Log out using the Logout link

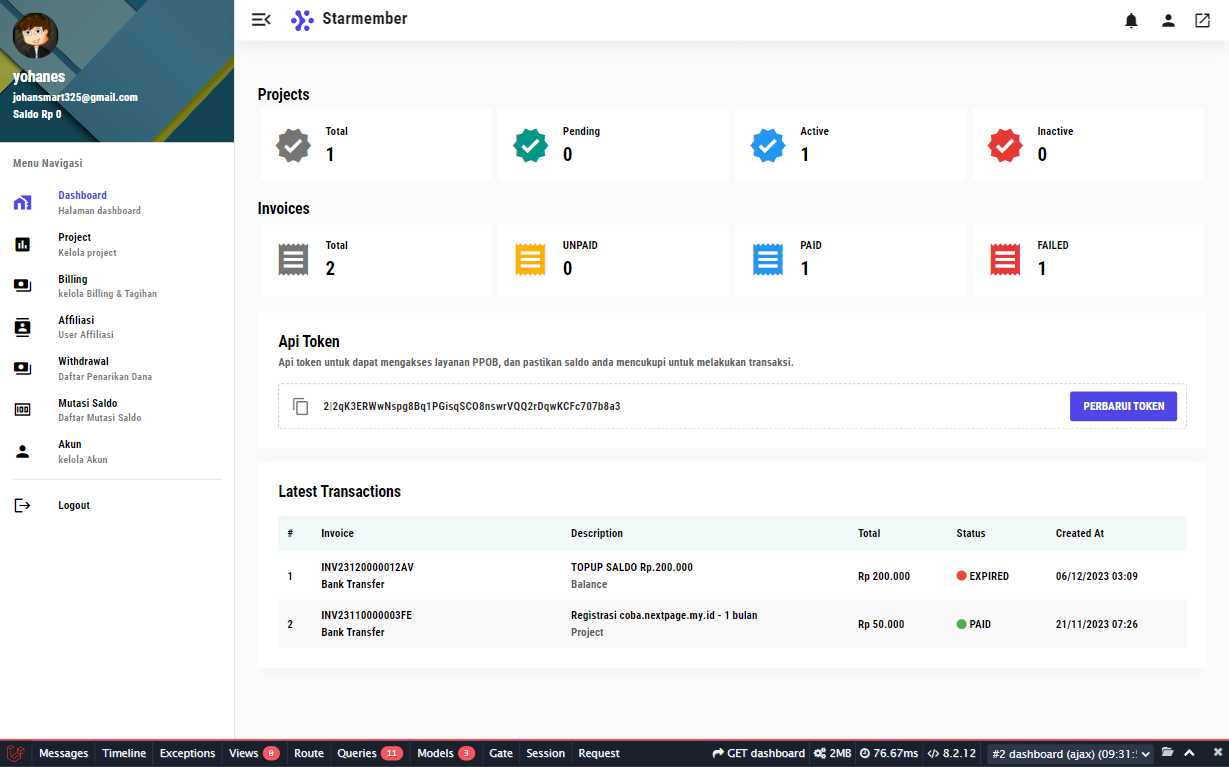(73, 506)
